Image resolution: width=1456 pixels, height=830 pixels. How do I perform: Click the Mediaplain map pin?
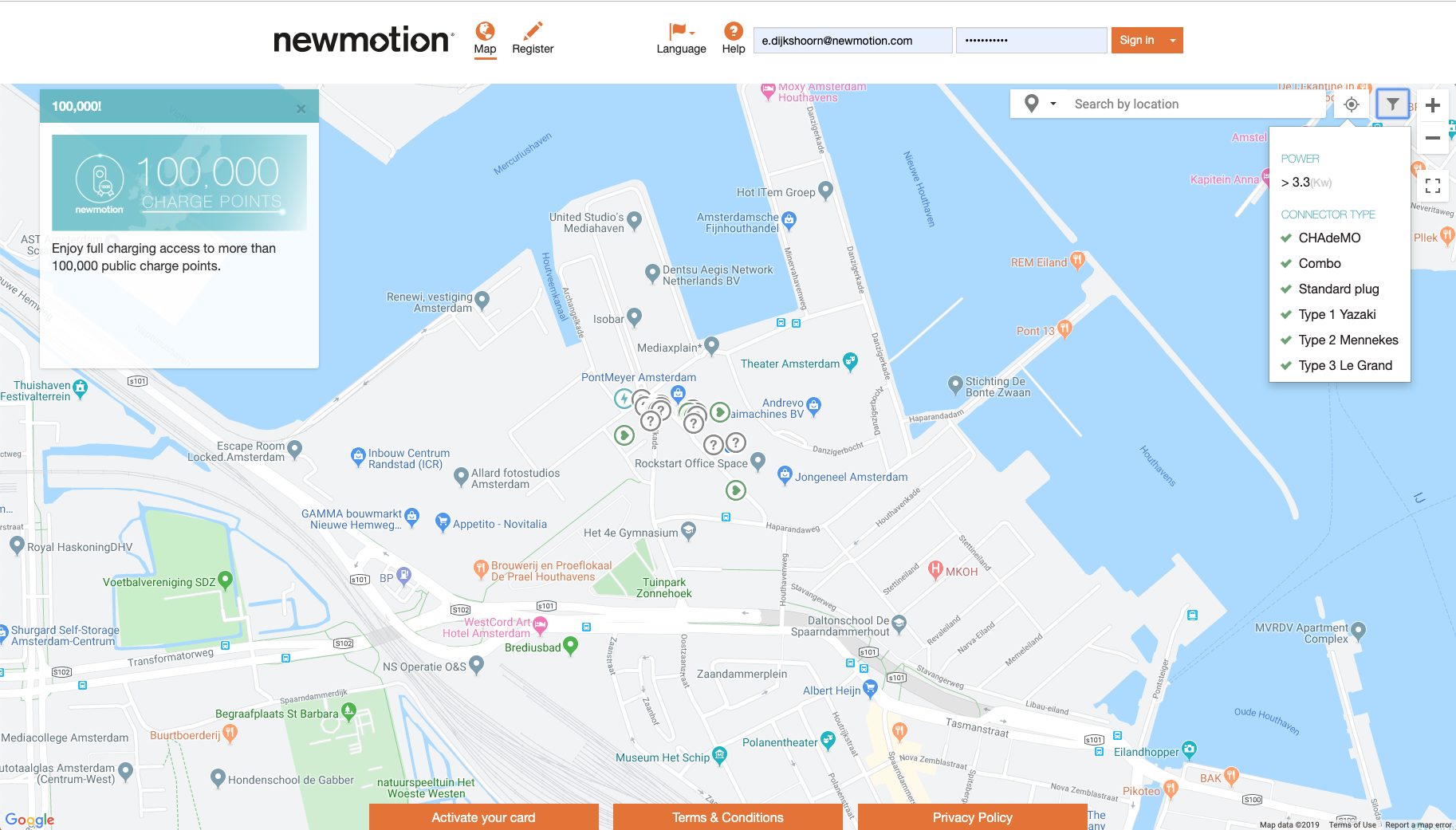coord(712,346)
